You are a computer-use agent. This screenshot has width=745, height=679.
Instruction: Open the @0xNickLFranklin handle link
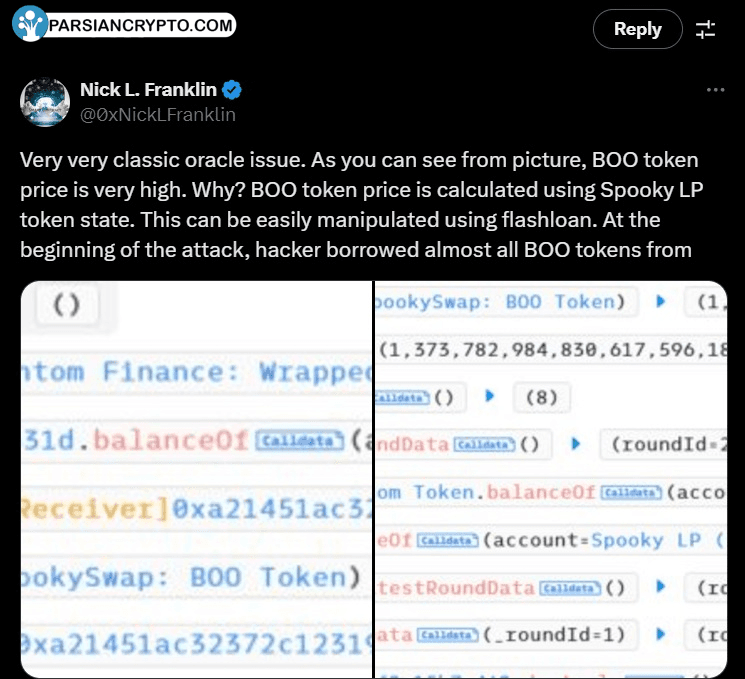158,115
